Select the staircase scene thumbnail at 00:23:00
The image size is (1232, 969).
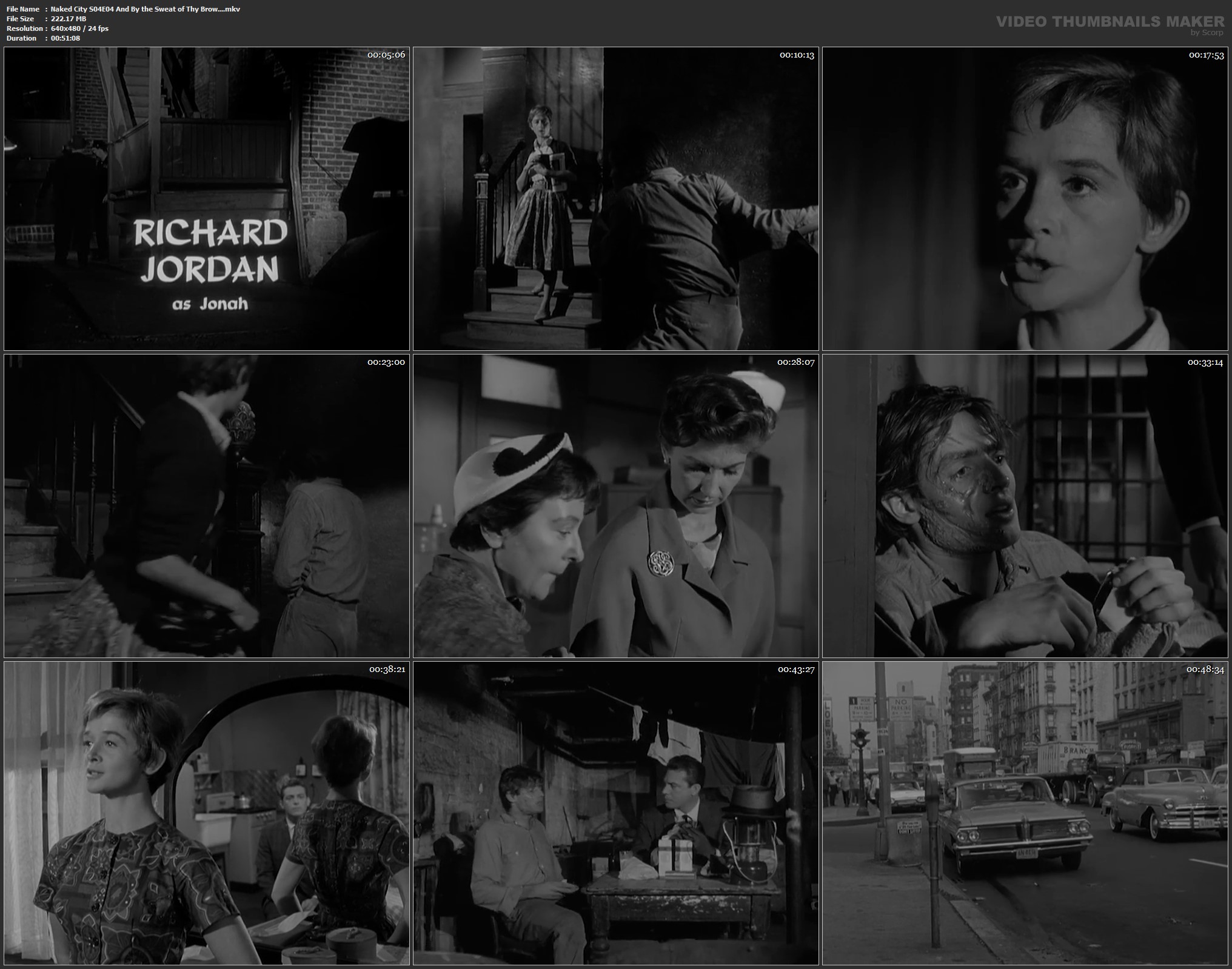(x=207, y=506)
